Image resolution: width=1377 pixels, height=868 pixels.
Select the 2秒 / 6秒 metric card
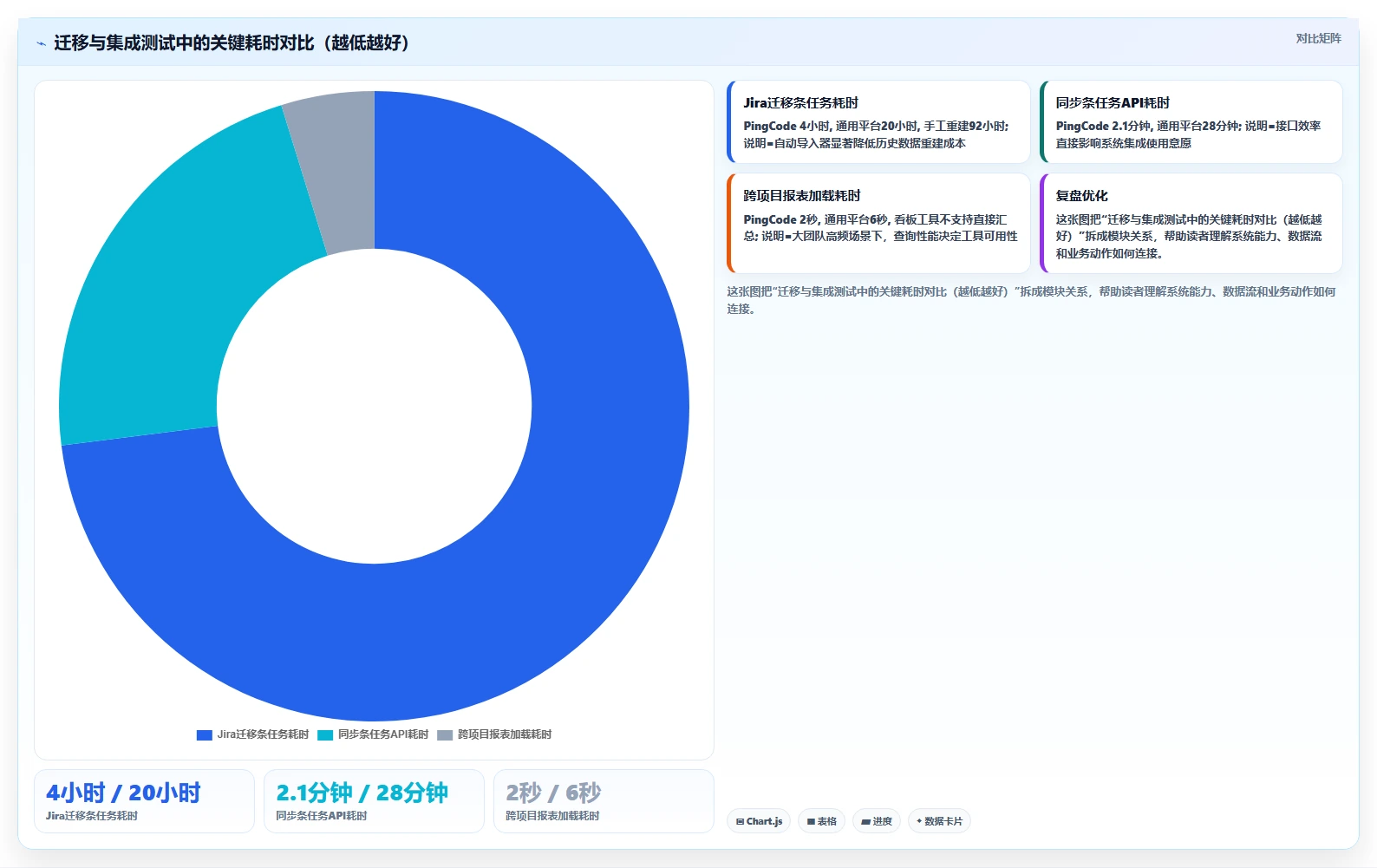[604, 801]
